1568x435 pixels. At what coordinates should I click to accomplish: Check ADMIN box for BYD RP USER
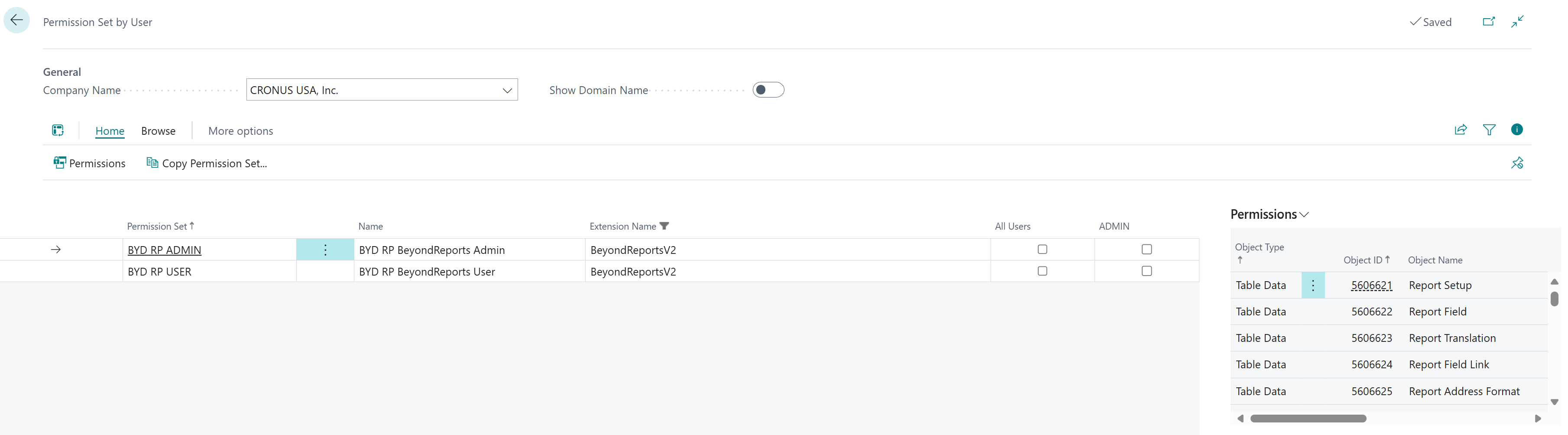tap(1146, 271)
